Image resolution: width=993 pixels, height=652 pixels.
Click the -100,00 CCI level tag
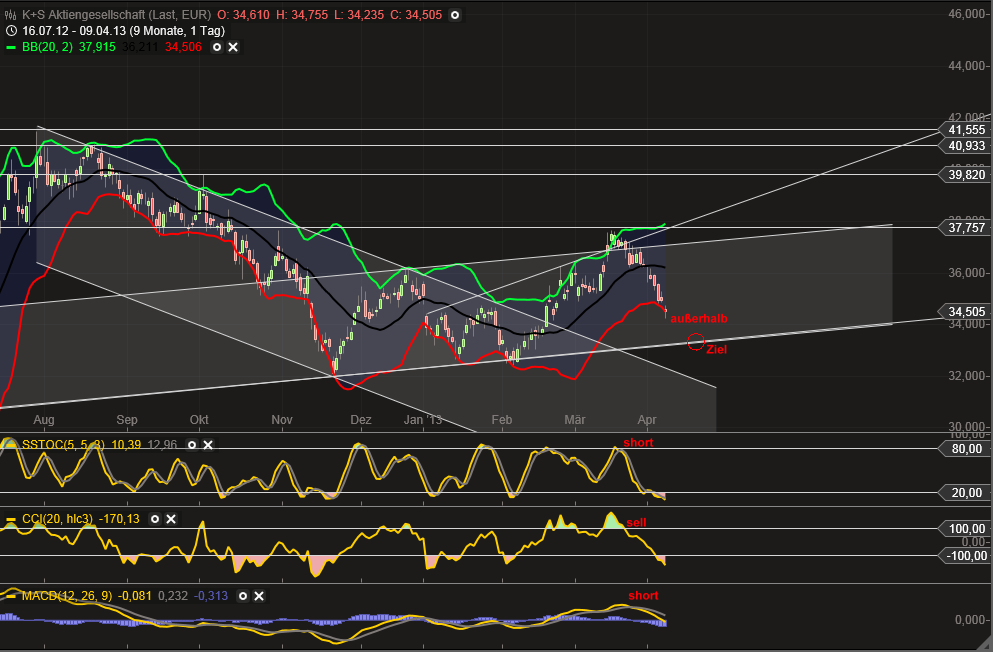[x=966, y=556]
